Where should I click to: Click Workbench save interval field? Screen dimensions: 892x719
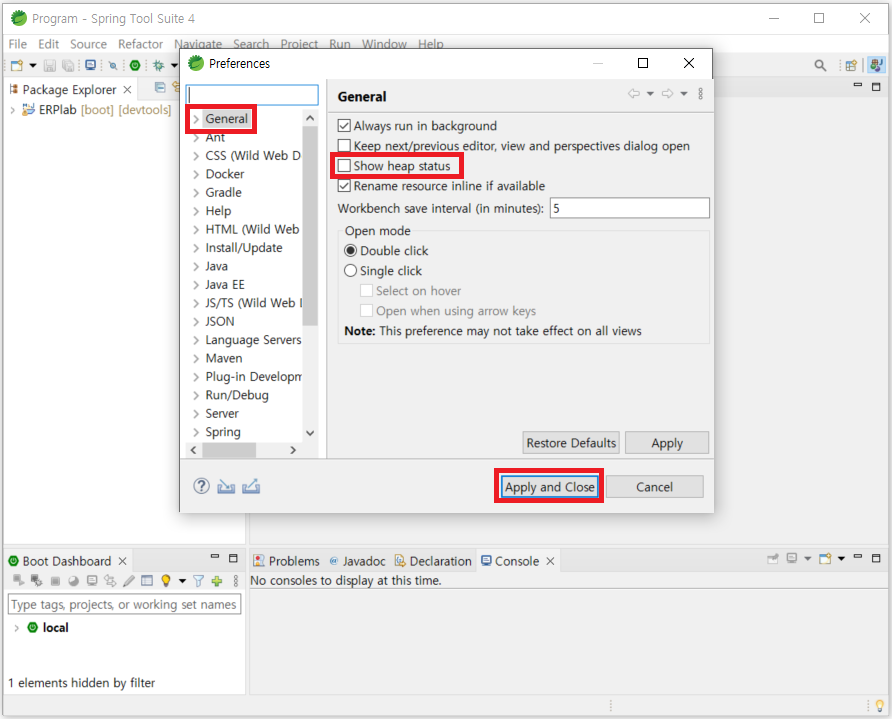click(x=629, y=208)
